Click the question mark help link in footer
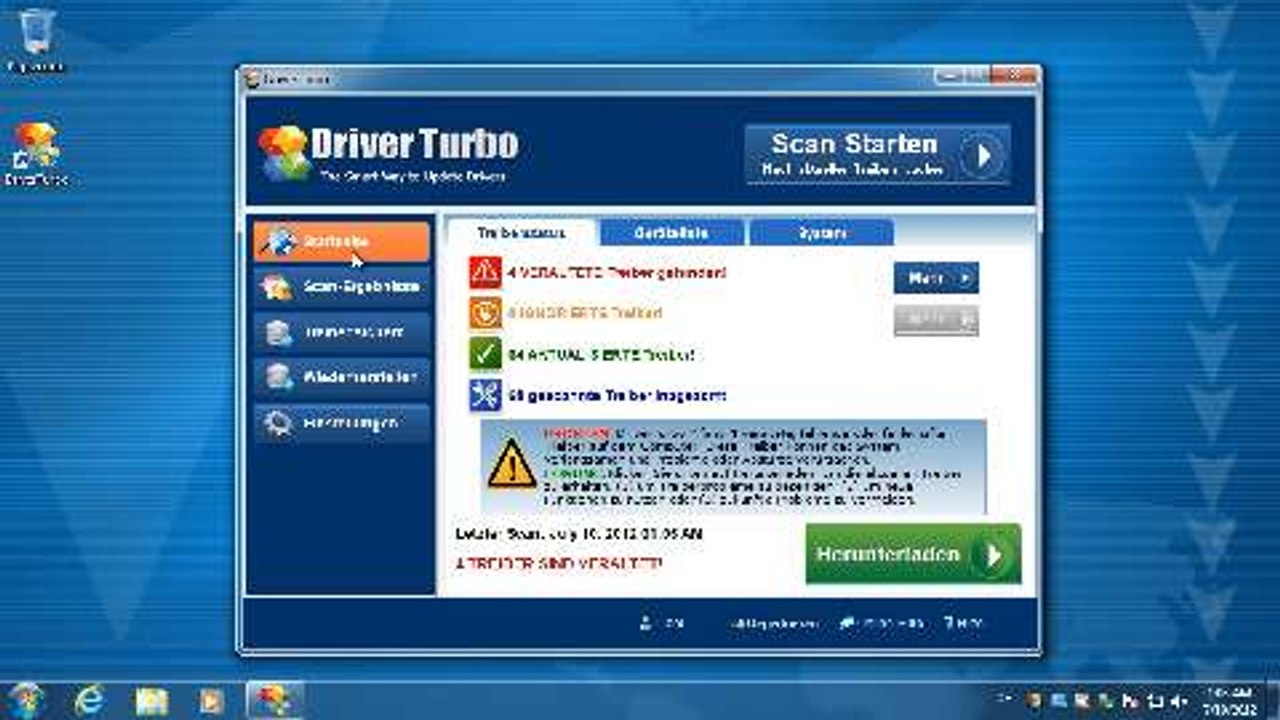This screenshot has width=1280, height=720. point(963,623)
